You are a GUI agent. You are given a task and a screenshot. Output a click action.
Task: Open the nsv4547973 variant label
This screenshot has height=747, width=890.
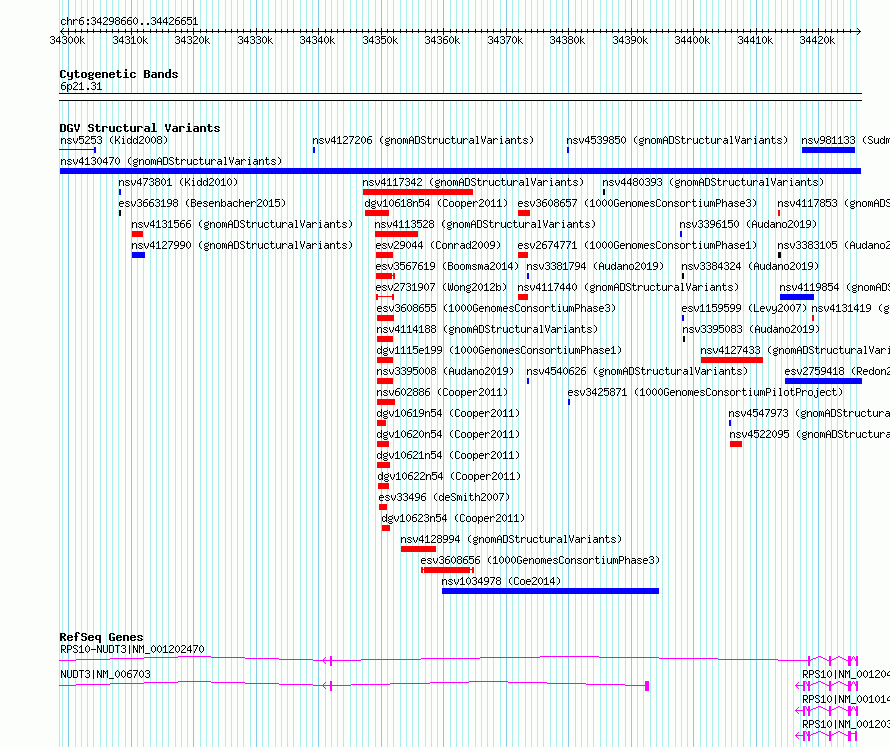(x=809, y=413)
